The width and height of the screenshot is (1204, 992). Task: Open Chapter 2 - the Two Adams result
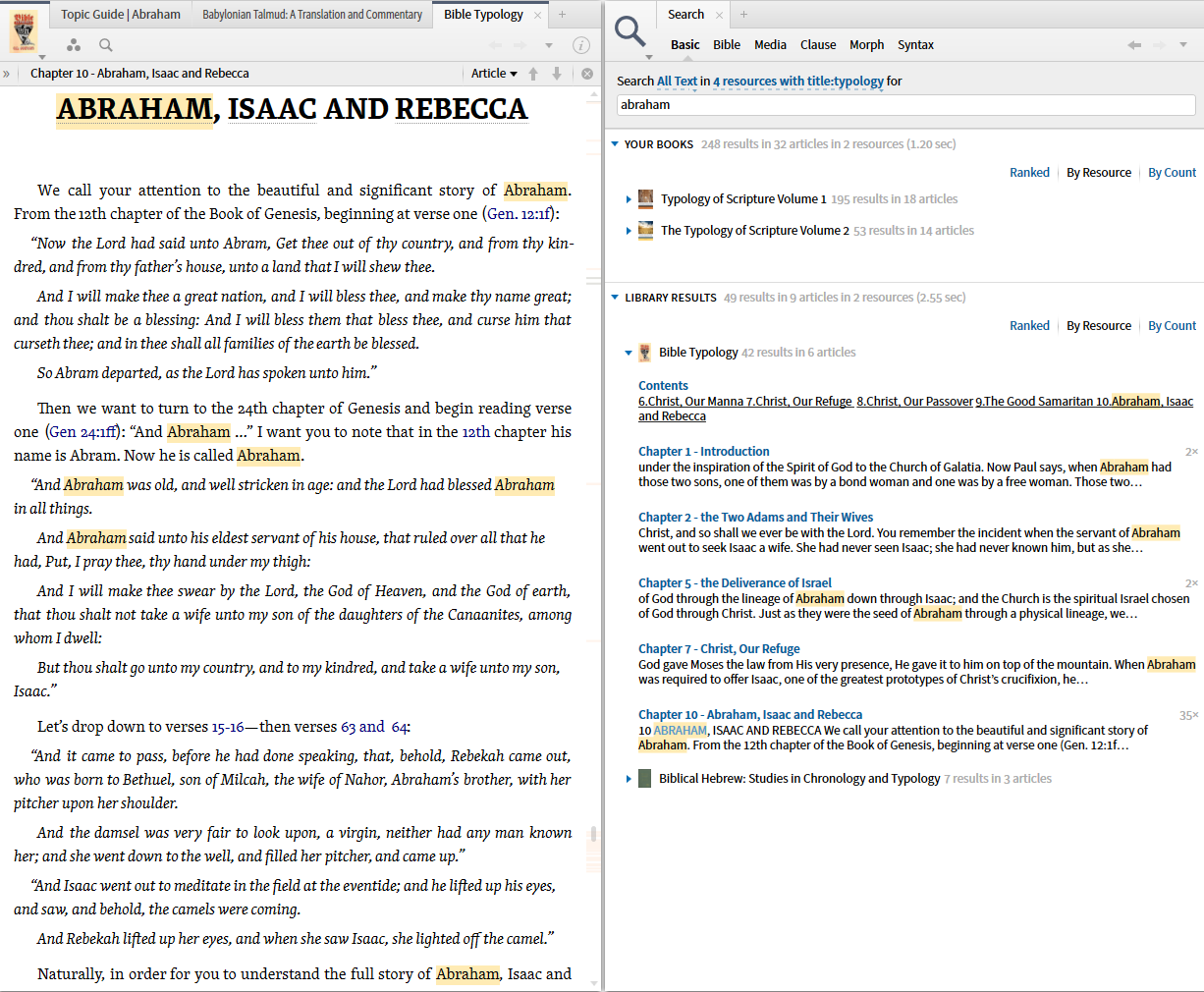pos(755,518)
